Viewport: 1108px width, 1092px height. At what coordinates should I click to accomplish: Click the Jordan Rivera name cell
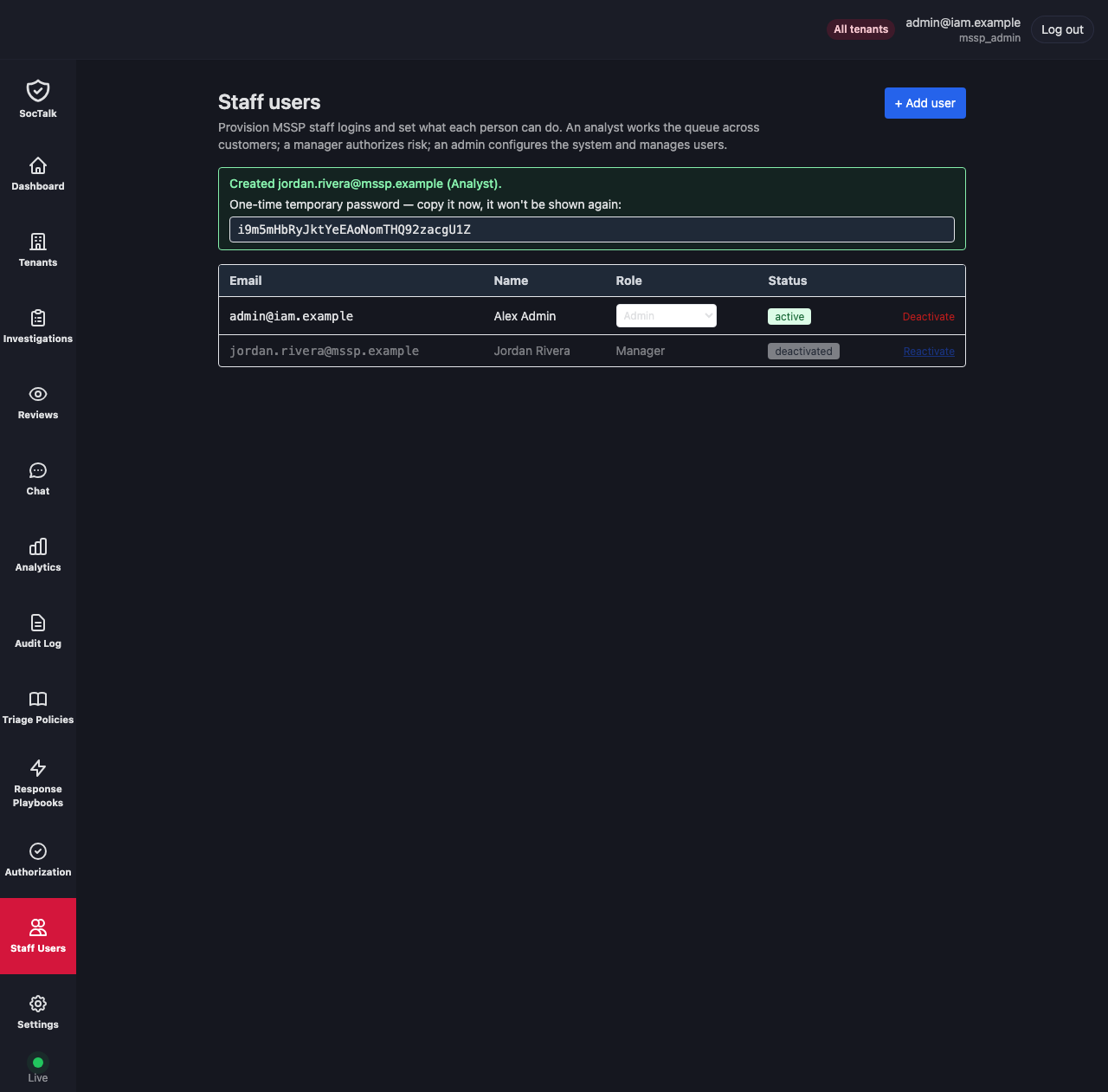pos(531,351)
